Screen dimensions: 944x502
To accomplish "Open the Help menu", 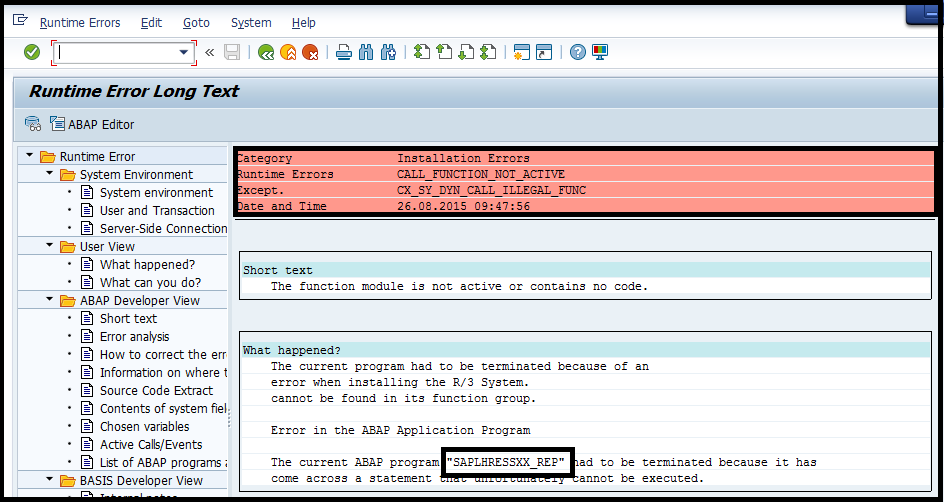I will click(x=303, y=23).
